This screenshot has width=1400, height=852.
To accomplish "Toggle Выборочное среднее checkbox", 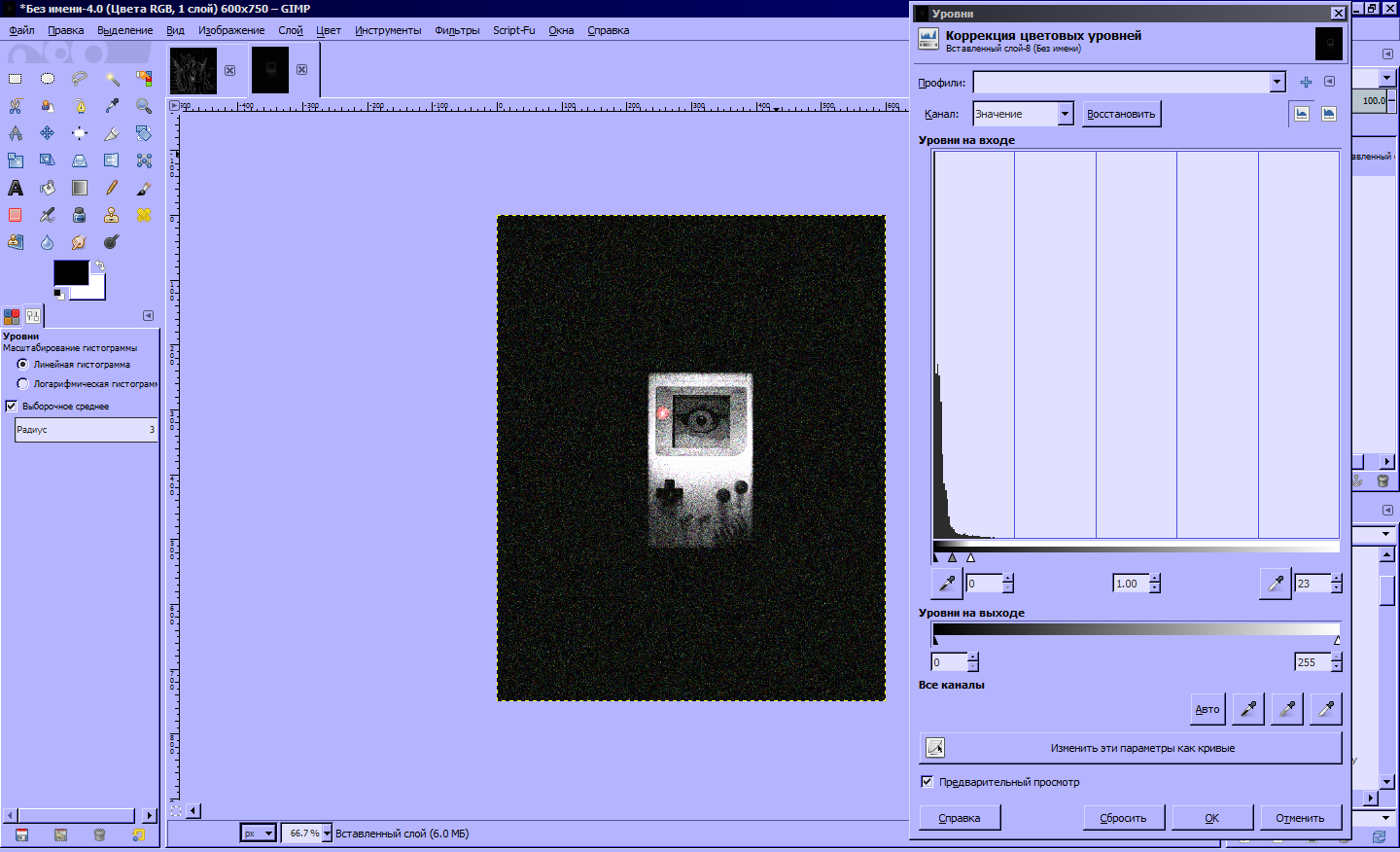I will pos(12,406).
